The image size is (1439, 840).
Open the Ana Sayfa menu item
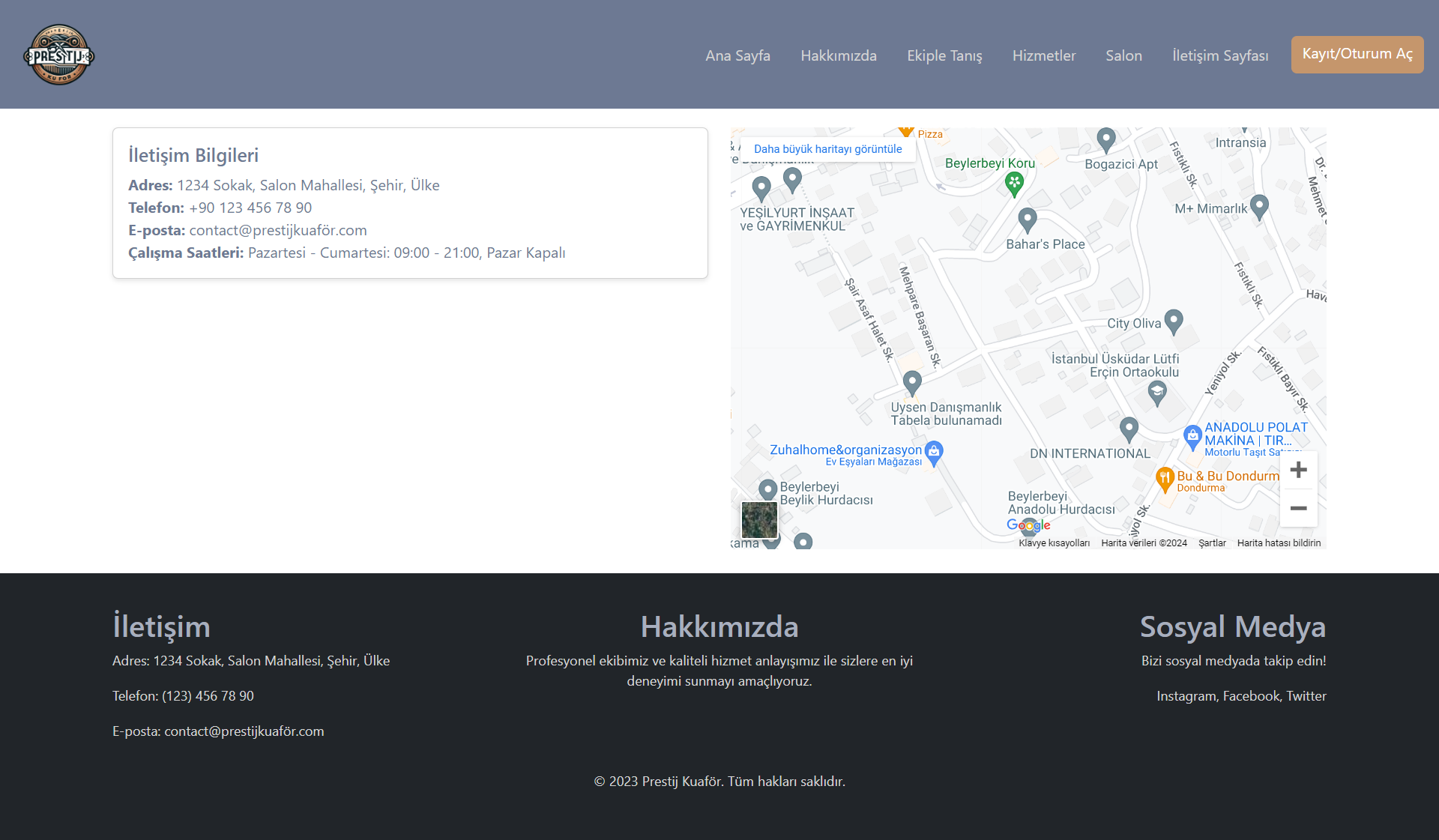pos(737,55)
